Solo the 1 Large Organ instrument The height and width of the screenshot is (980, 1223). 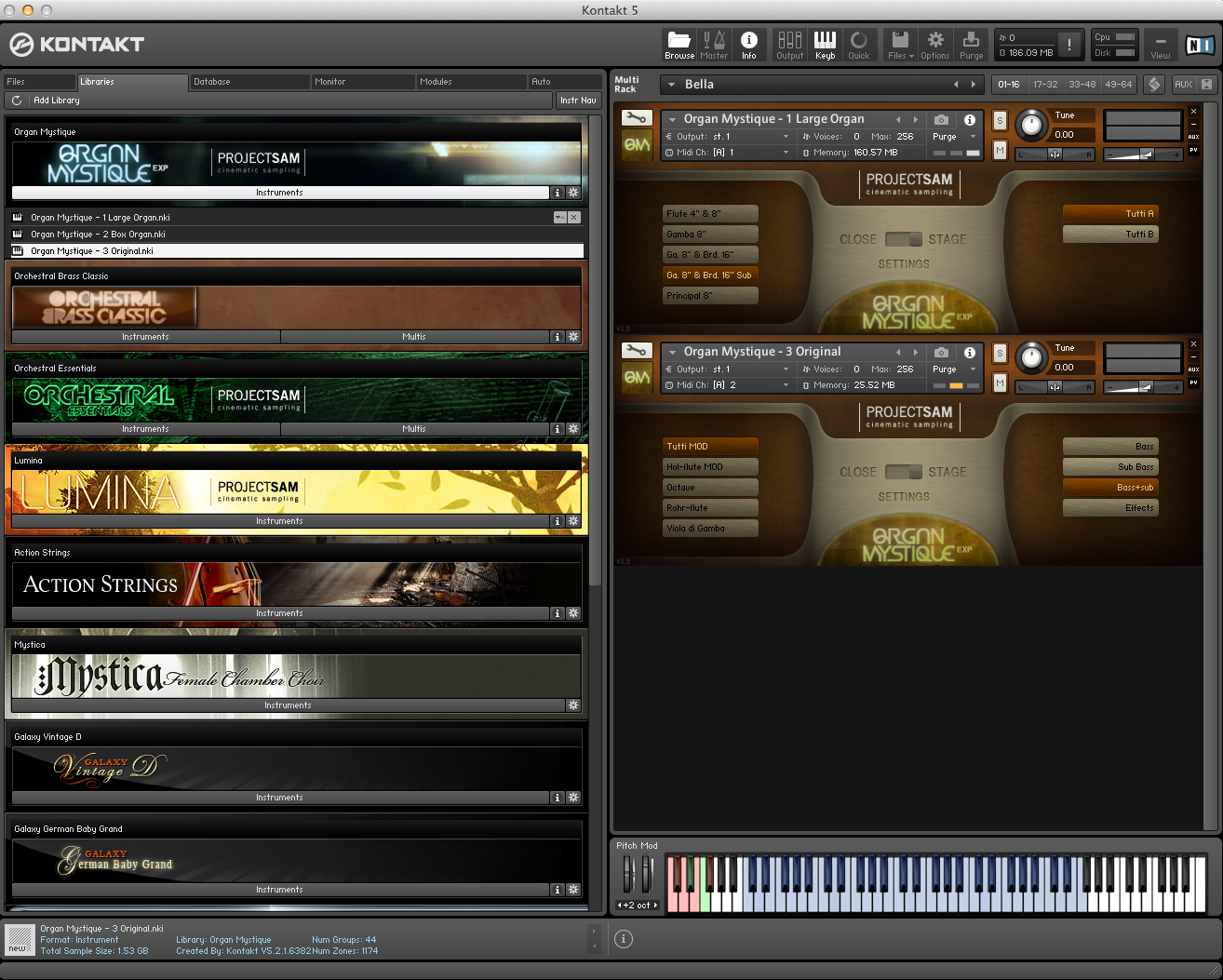(1000, 120)
